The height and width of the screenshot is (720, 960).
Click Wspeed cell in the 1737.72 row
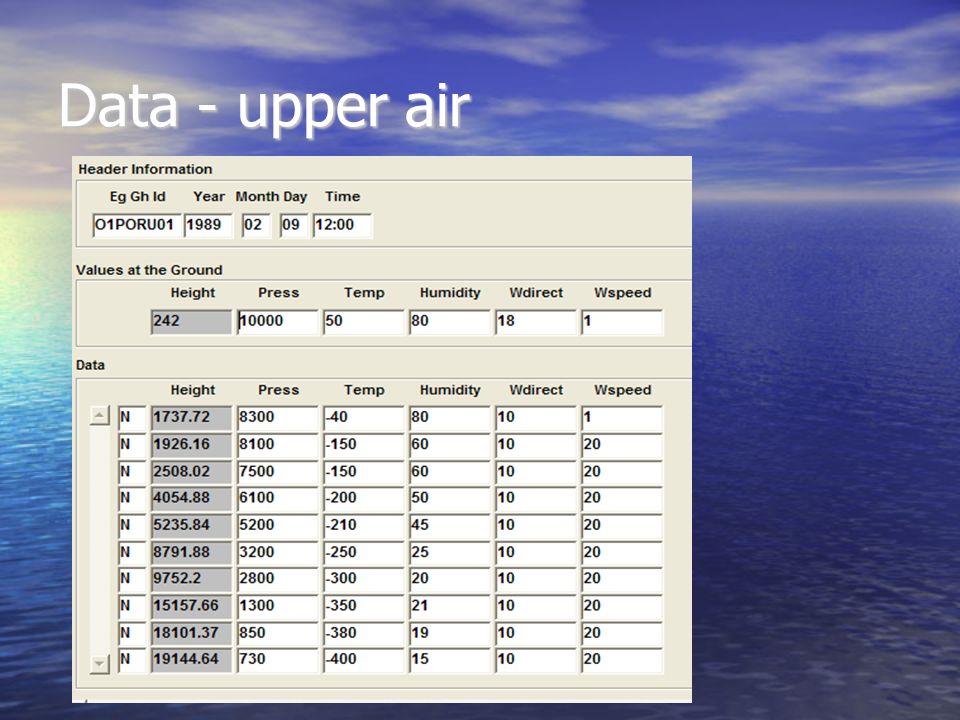pos(622,418)
